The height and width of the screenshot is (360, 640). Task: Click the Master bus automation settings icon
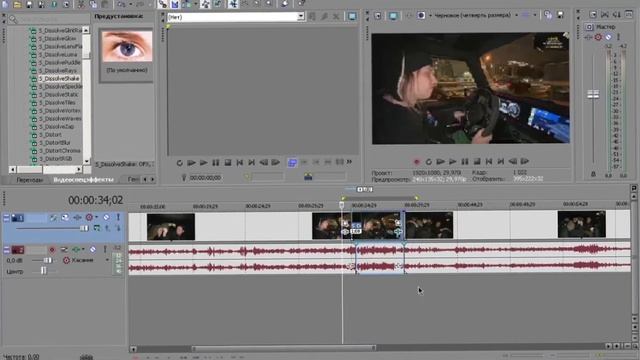tap(598, 37)
